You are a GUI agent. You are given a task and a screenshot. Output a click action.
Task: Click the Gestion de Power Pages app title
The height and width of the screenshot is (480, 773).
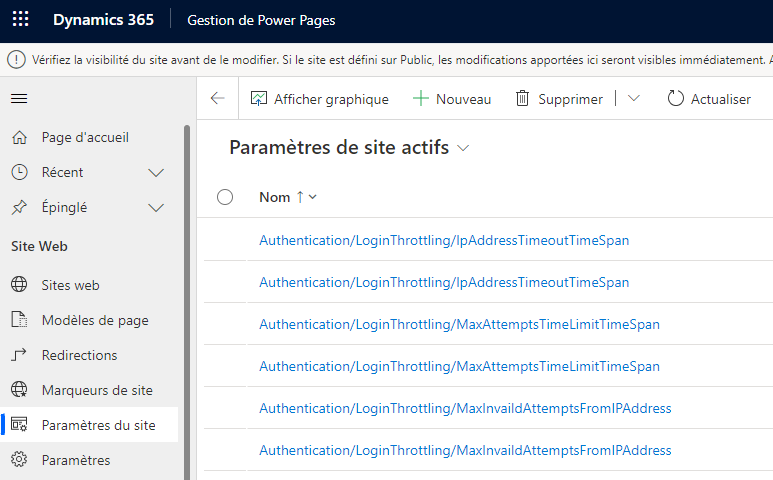tap(261, 20)
